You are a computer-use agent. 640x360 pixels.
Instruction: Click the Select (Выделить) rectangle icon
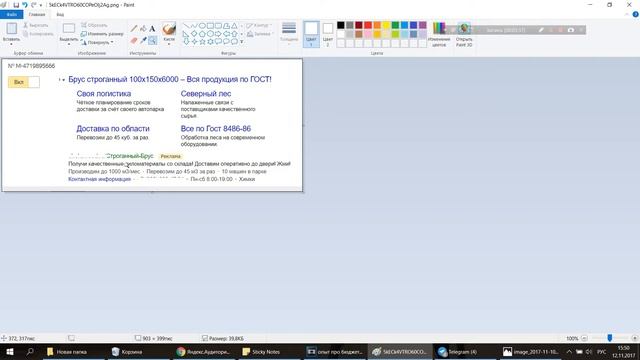point(69,28)
